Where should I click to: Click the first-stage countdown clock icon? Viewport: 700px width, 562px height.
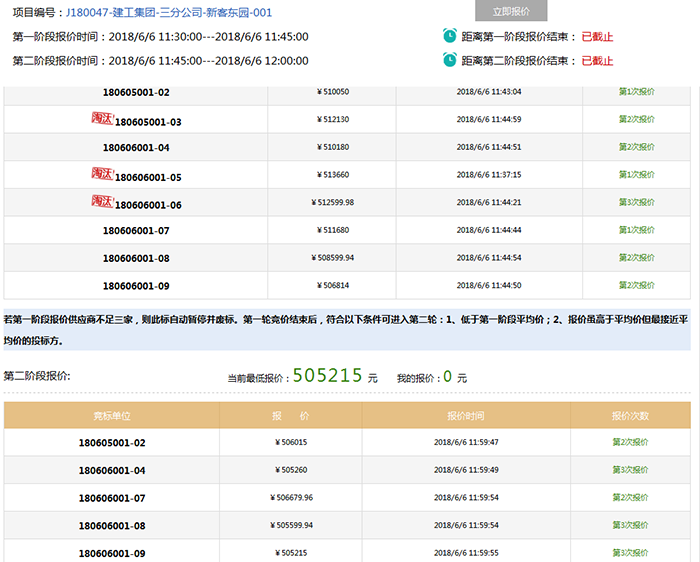(x=450, y=36)
